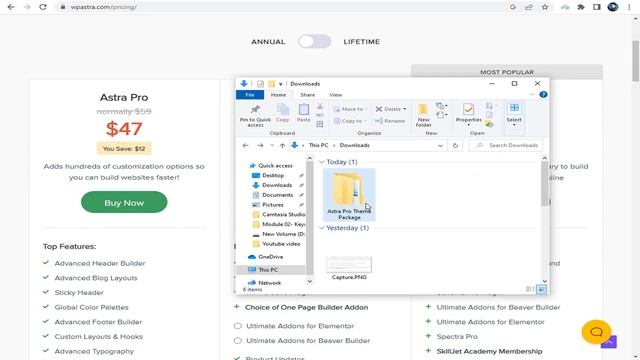Open recent locations dropdown arrow

(x=272, y=145)
